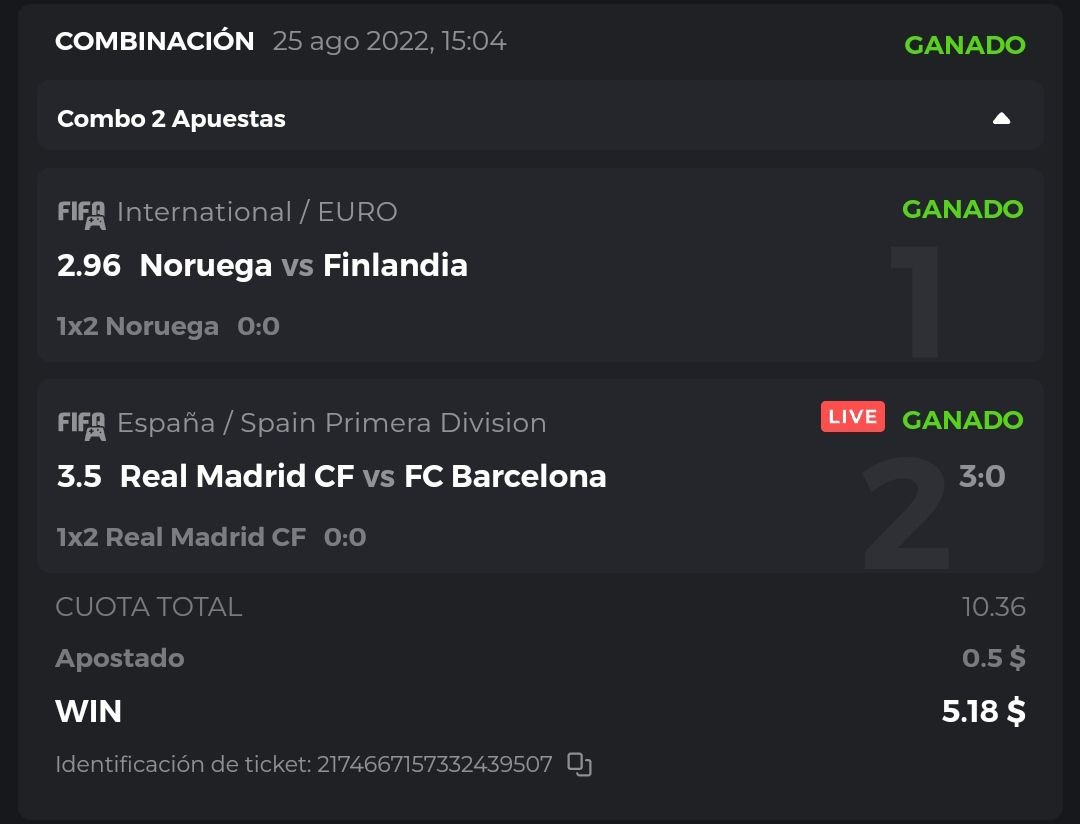Click the COMBINACIÓN title
1080x824 pixels.
[155, 42]
